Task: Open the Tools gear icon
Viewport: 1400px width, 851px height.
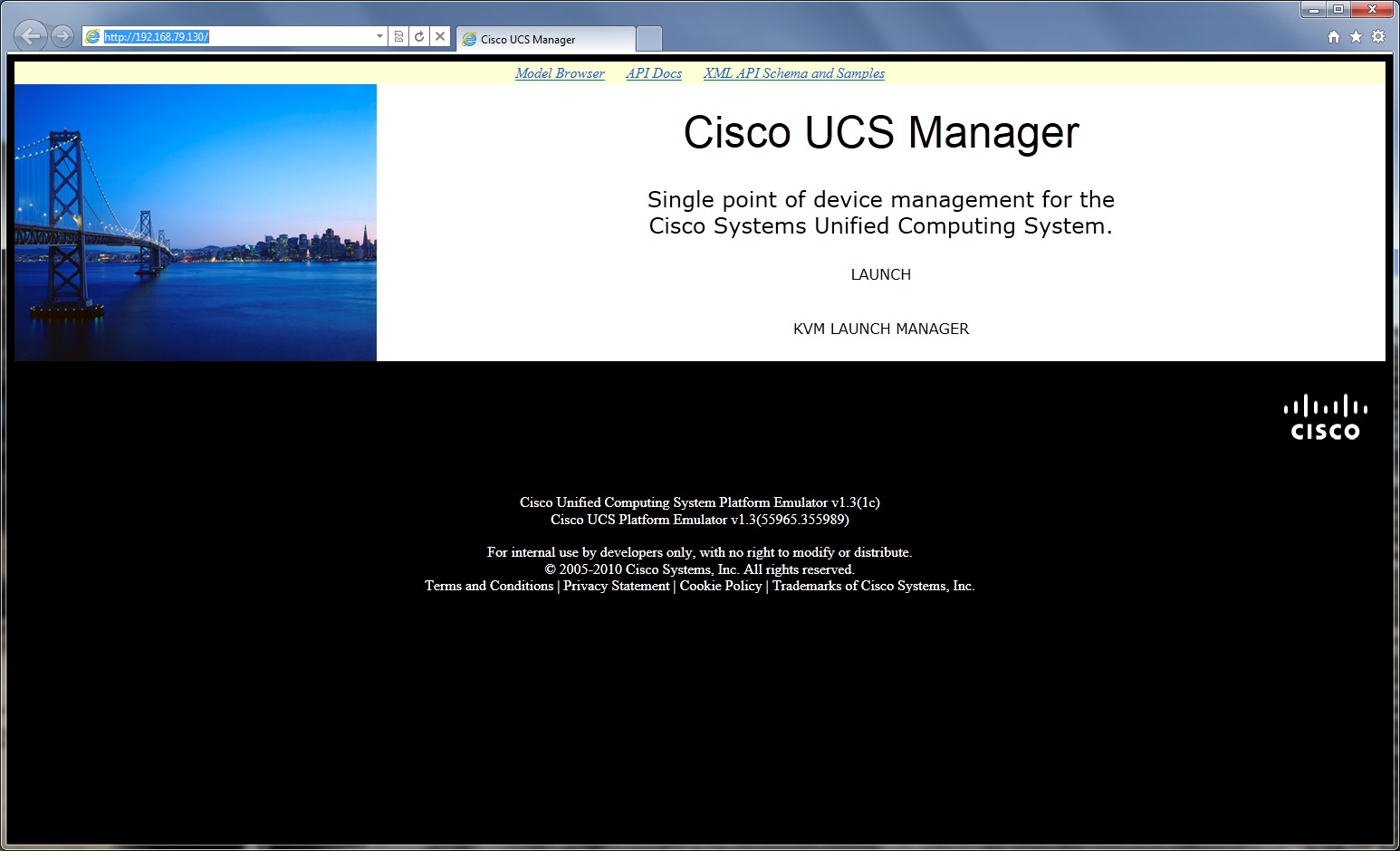Action: pyautogui.click(x=1378, y=37)
